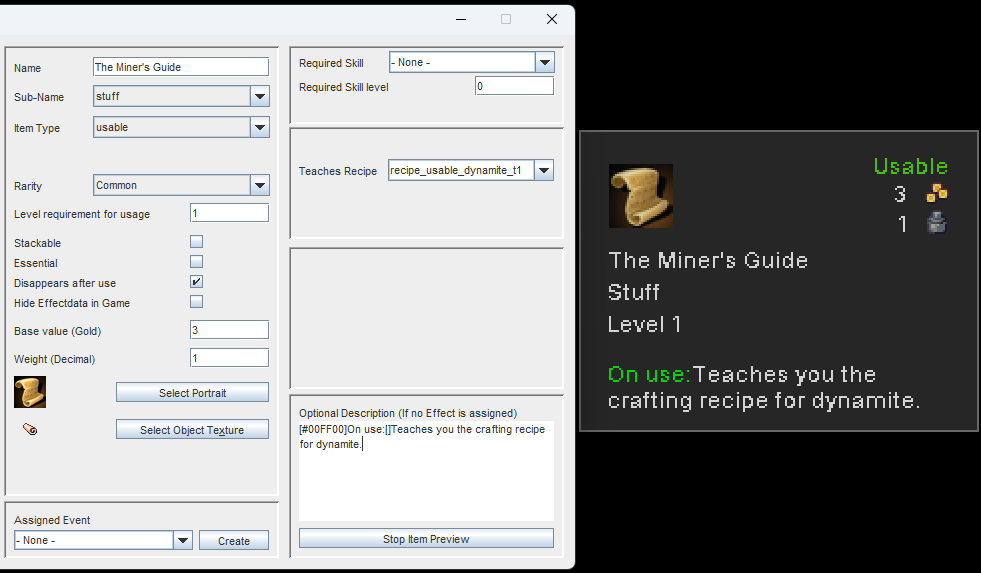Click the scroll portrait icon in editor
Image resolution: width=981 pixels, height=573 pixels.
[30, 392]
